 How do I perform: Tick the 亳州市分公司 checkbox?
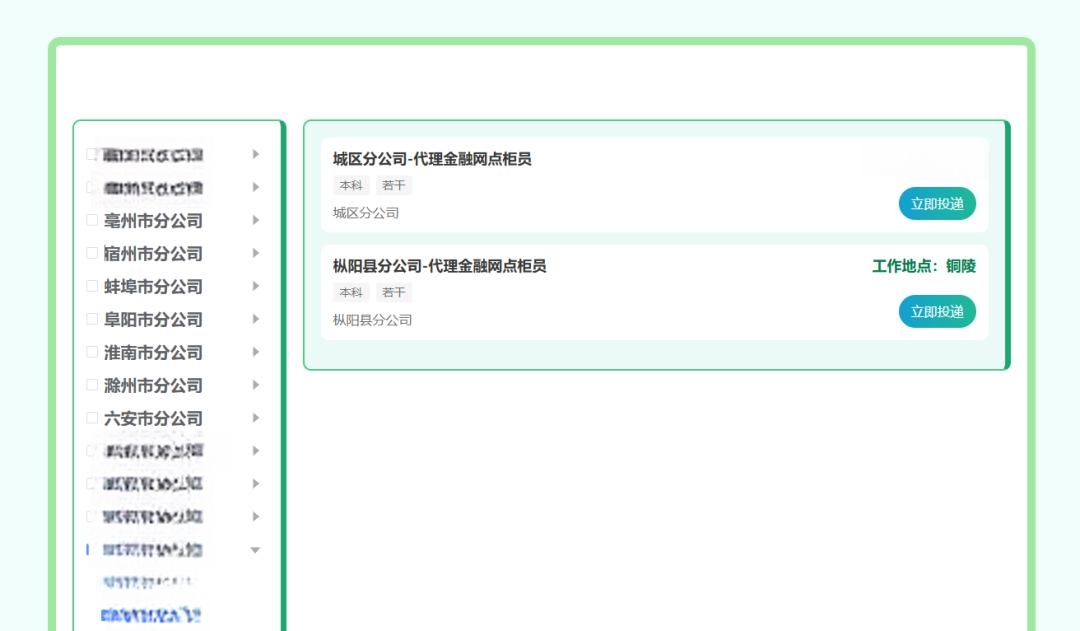tap(92, 220)
